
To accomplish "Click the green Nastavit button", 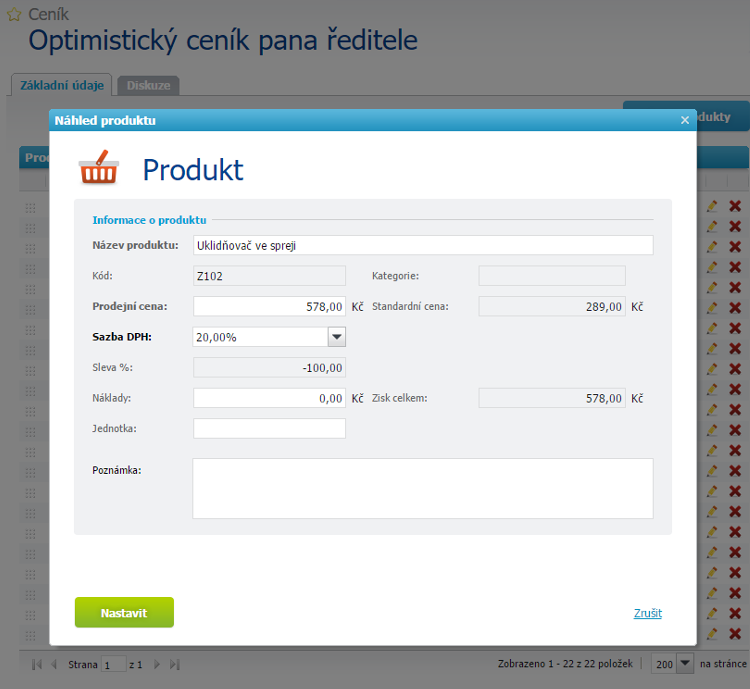I will click(124, 612).
